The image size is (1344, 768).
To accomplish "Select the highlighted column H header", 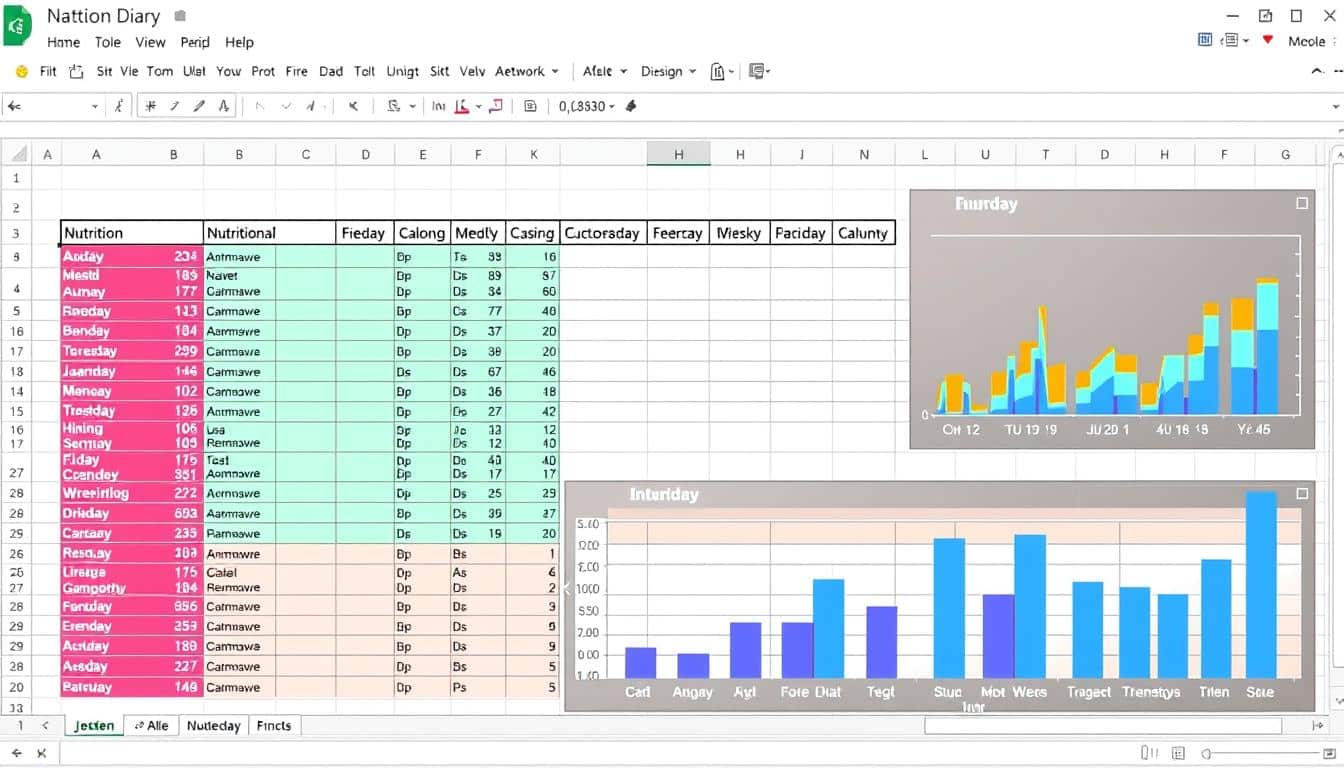I will coord(679,154).
